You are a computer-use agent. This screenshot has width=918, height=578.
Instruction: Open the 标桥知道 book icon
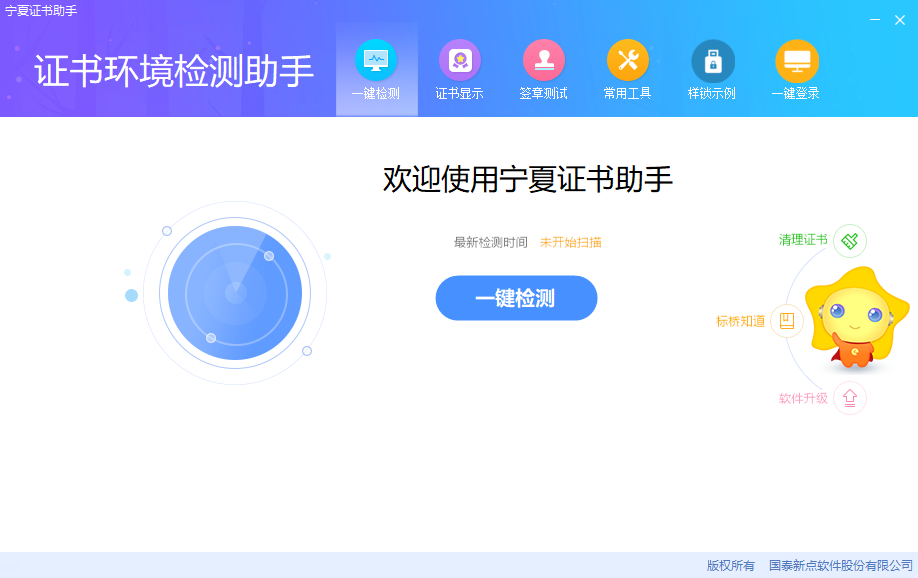point(786,321)
